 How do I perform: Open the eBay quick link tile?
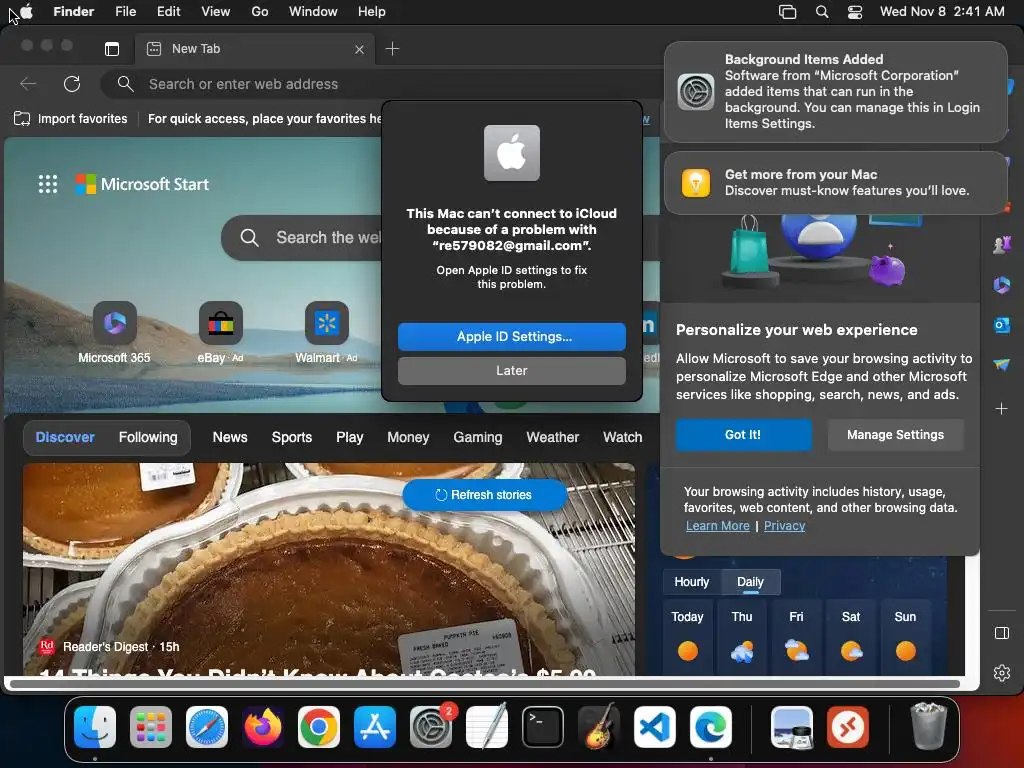pos(221,332)
